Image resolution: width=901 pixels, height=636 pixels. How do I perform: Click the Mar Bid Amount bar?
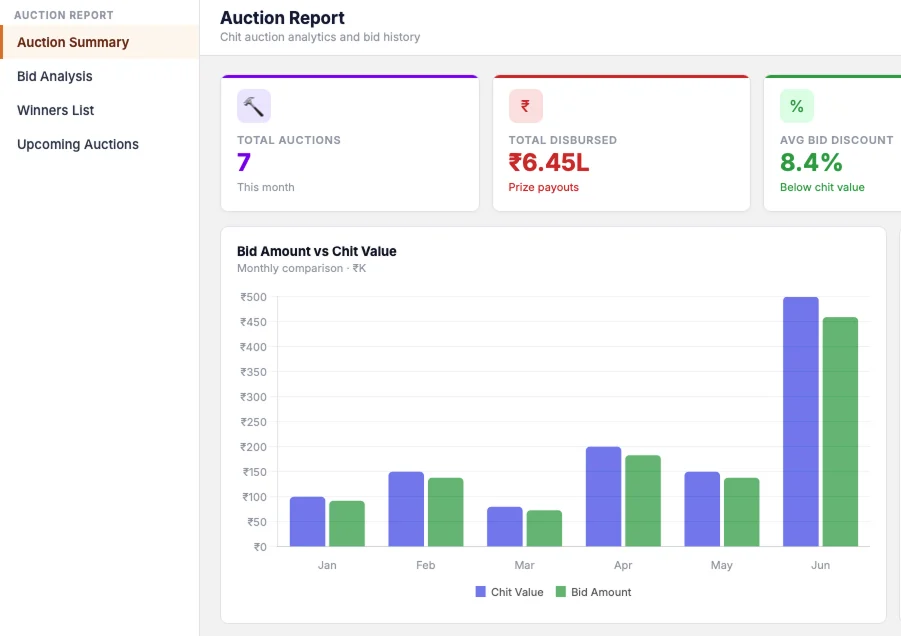pyautogui.click(x=544, y=529)
